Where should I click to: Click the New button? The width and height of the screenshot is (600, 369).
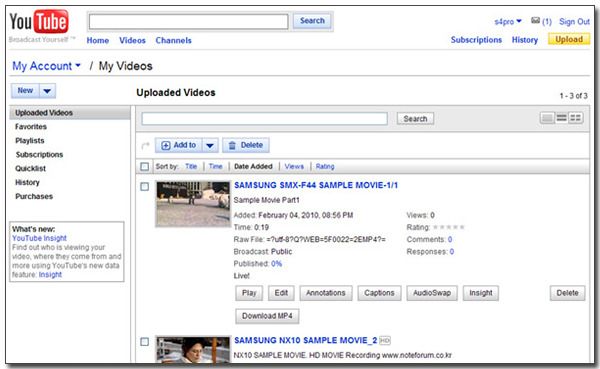(25, 91)
